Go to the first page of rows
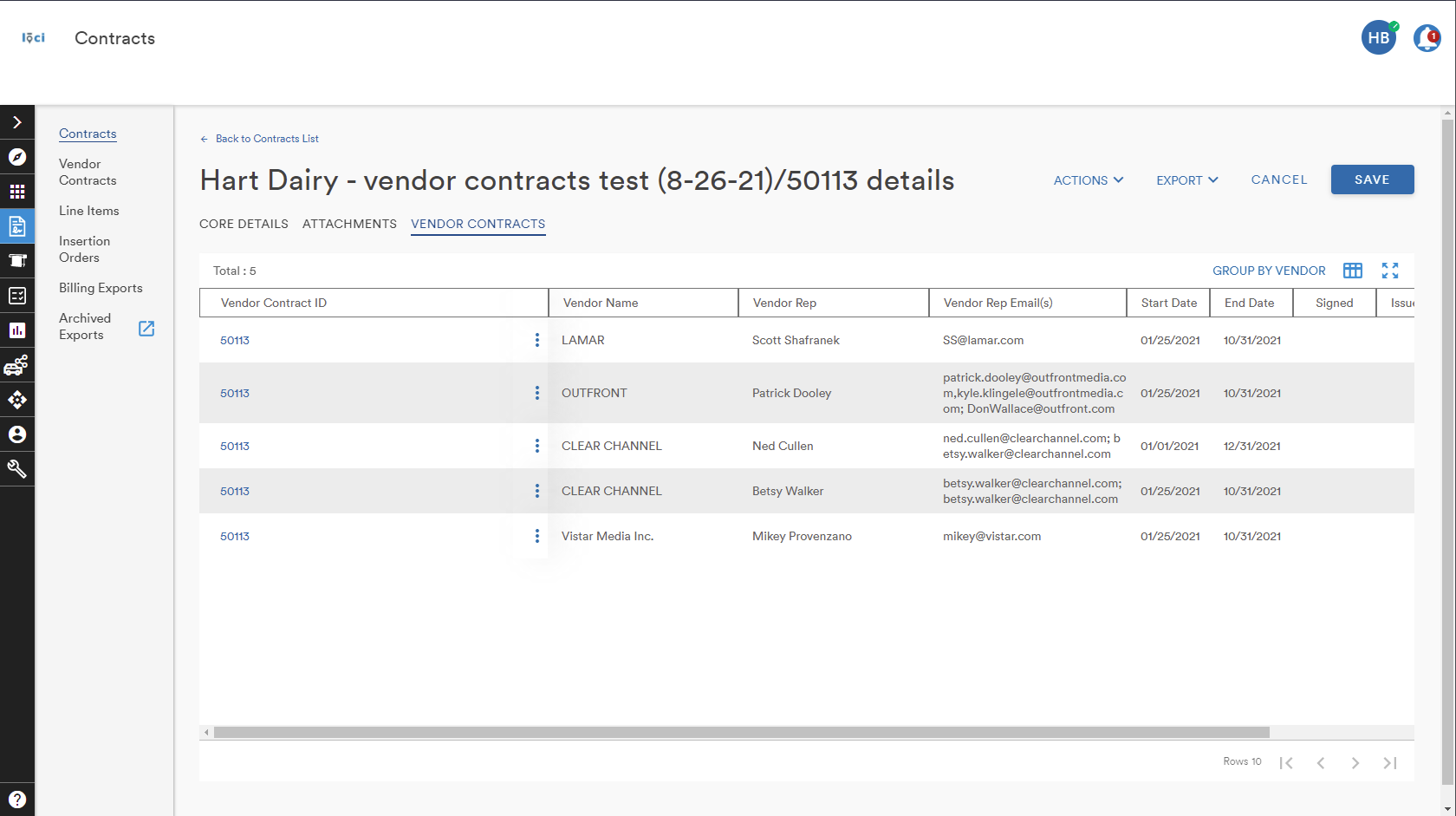Image resolution: width=1456 pixels, height=816 pixels. tap(1286, 763)
